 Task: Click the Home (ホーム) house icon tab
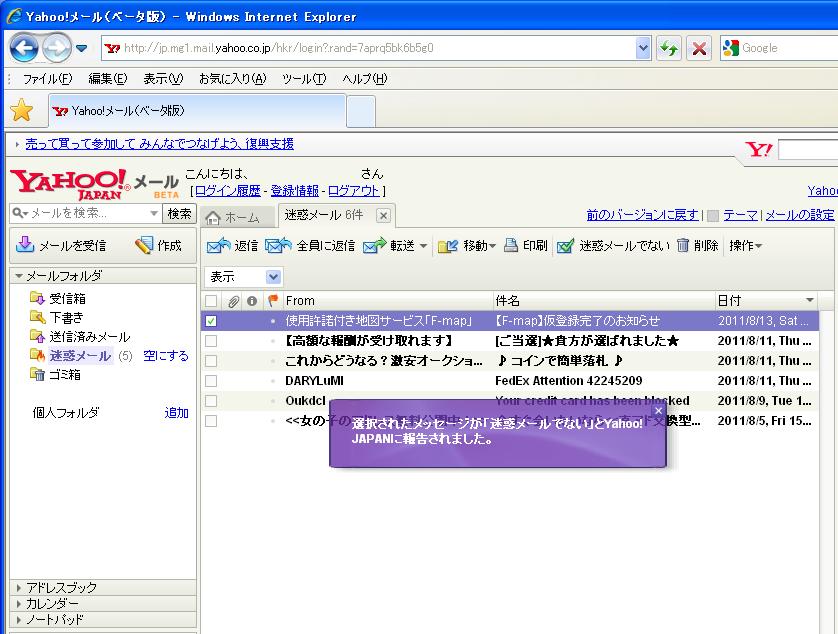tap(213, 218)
